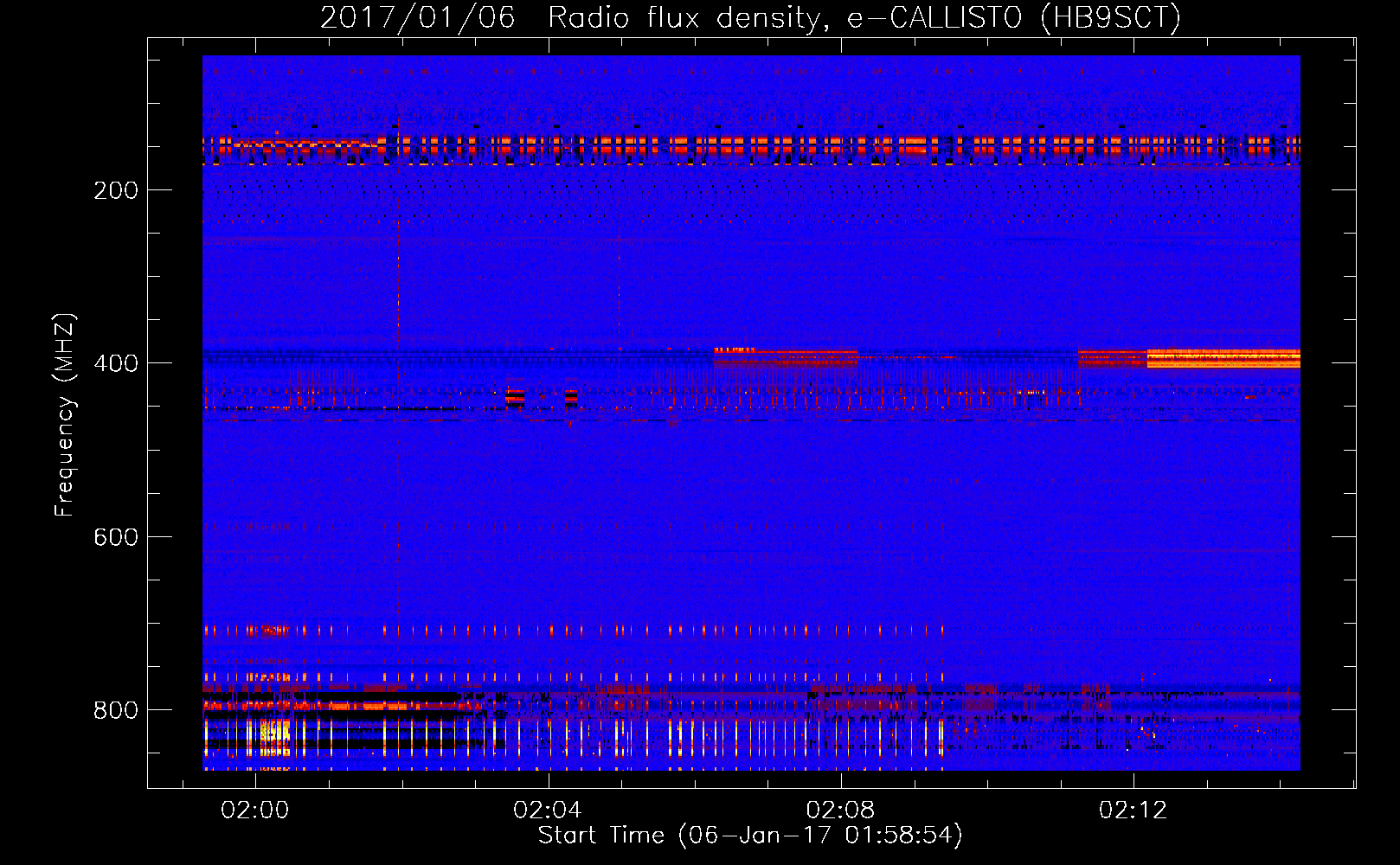Click the 02:00 time tick label

[x=254, y=811]
